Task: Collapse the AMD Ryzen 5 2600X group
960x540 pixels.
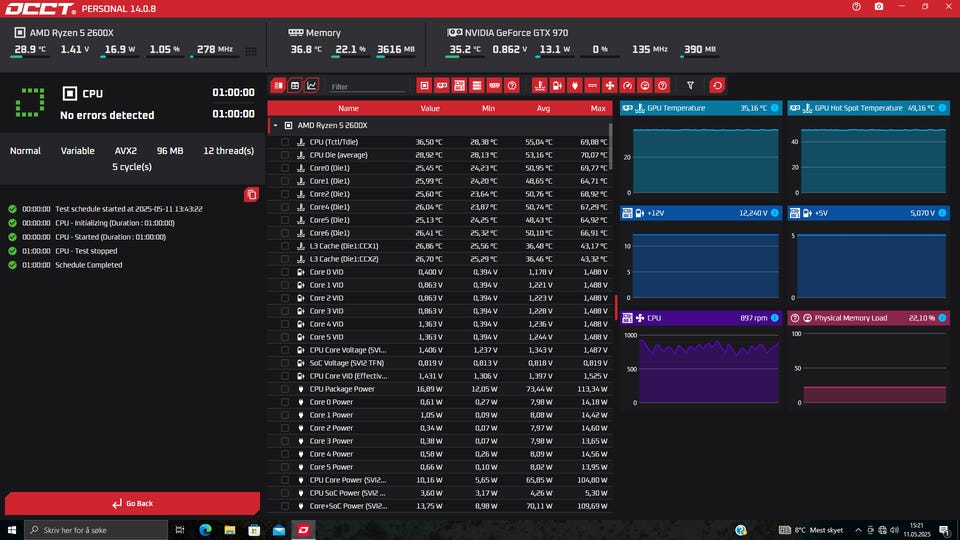Action: click(276, 126)
